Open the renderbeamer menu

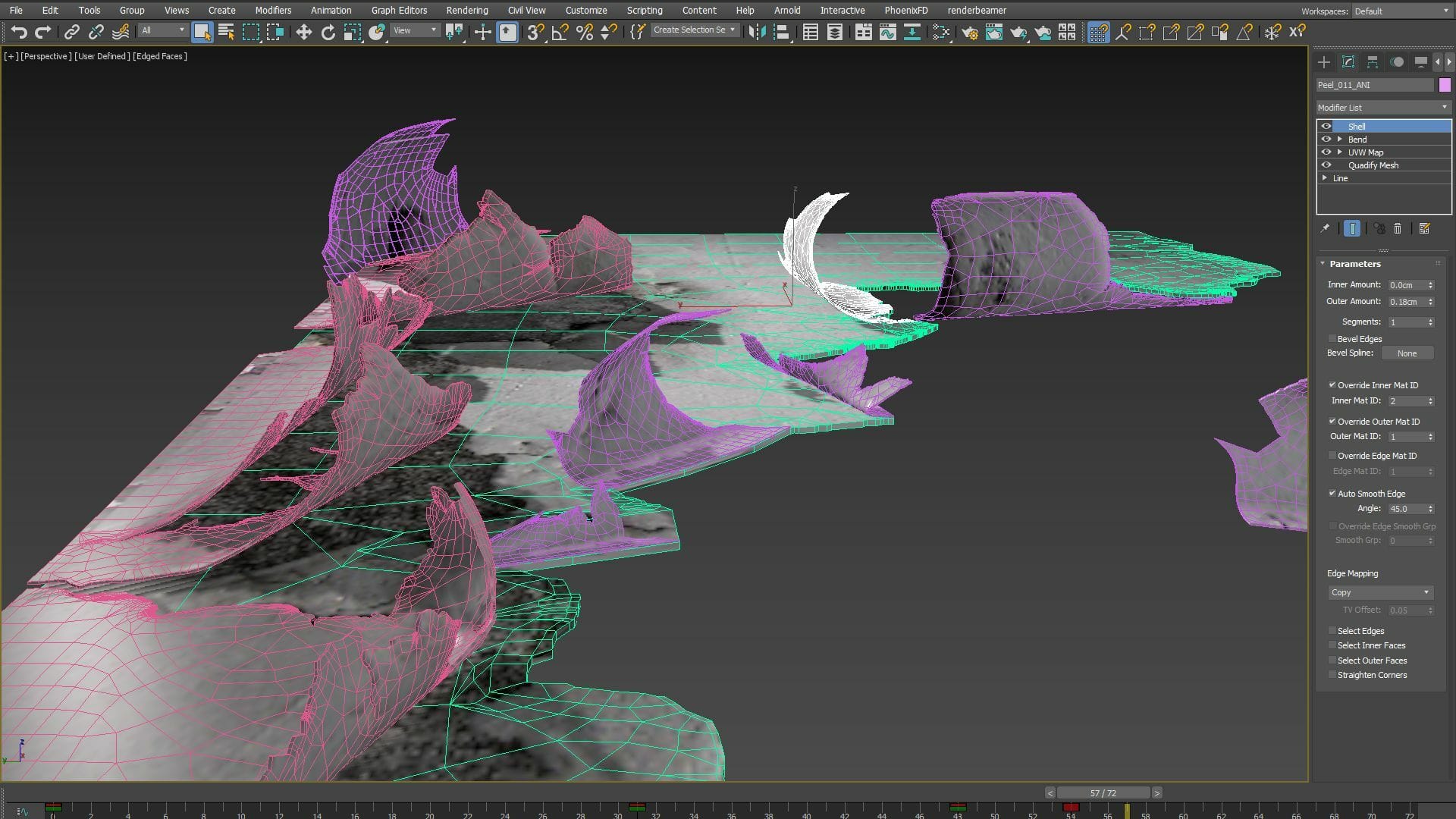(x=977, y=11)
